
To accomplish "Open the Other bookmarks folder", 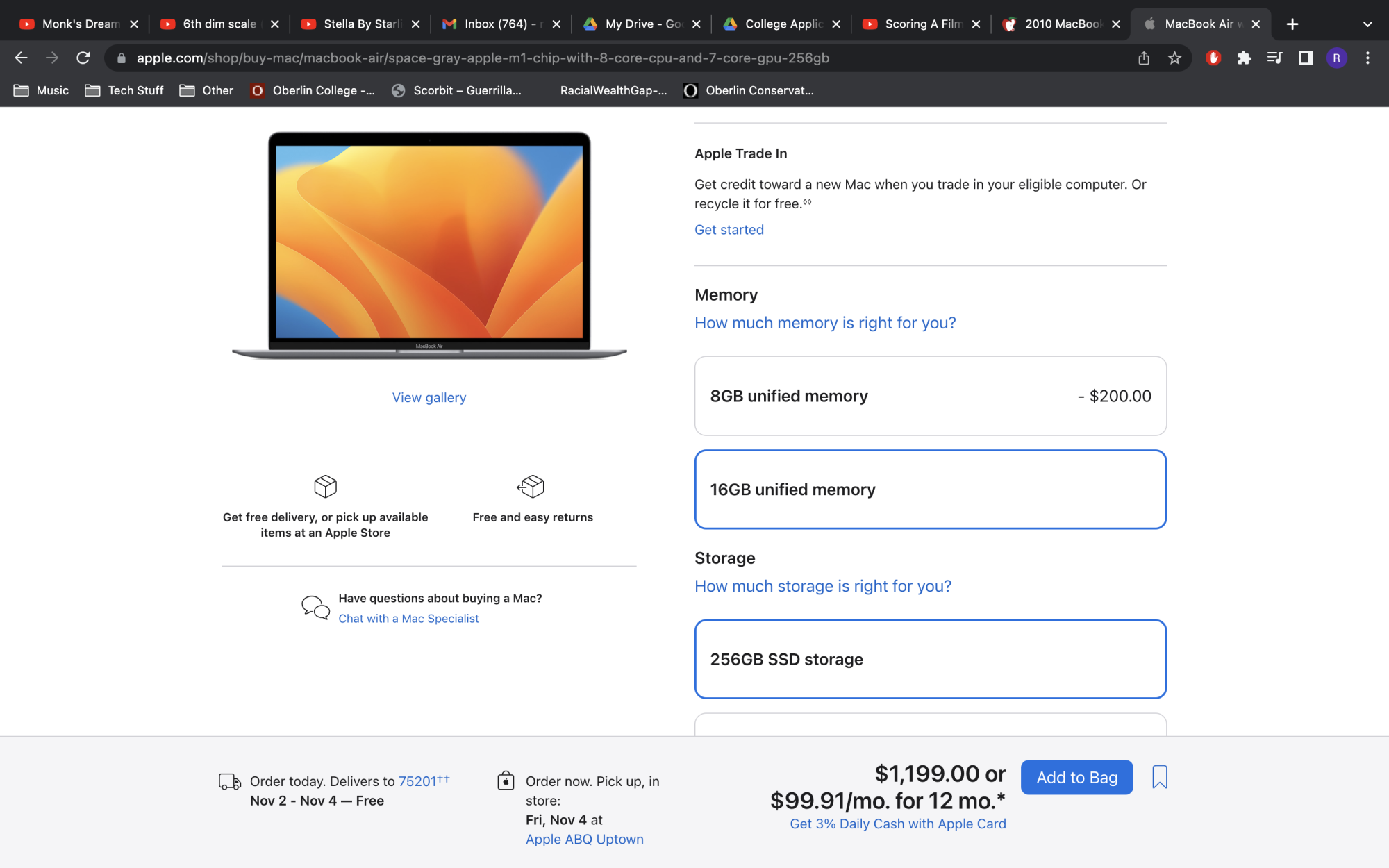I will [x=207, y=90].
